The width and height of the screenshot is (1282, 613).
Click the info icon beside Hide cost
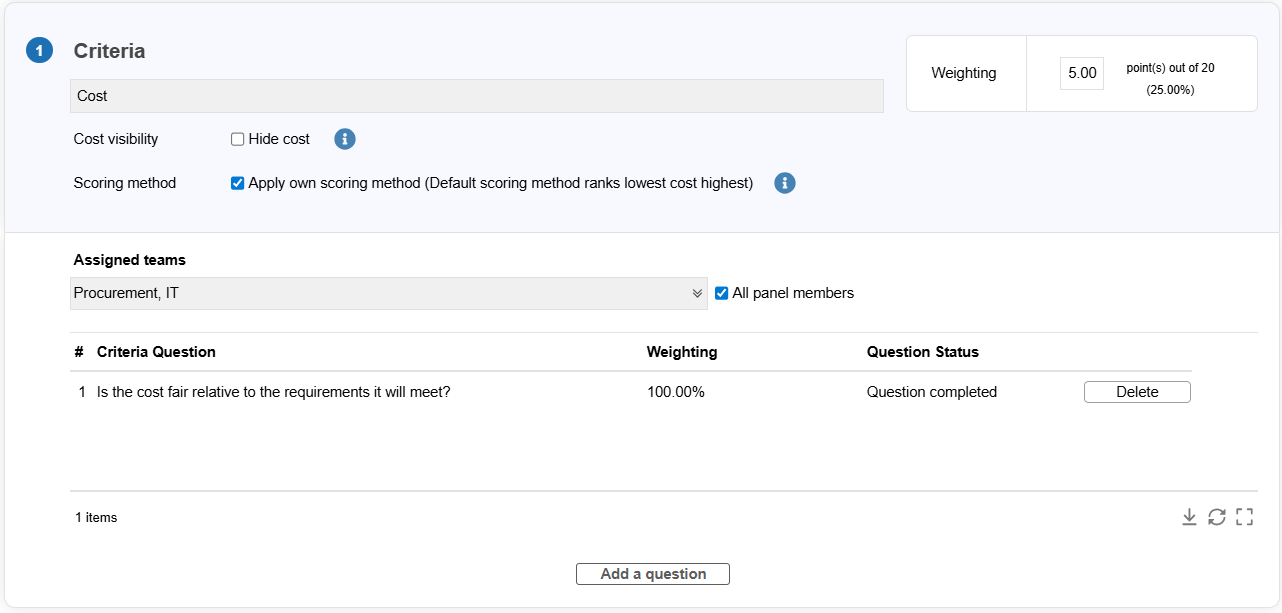345,139
